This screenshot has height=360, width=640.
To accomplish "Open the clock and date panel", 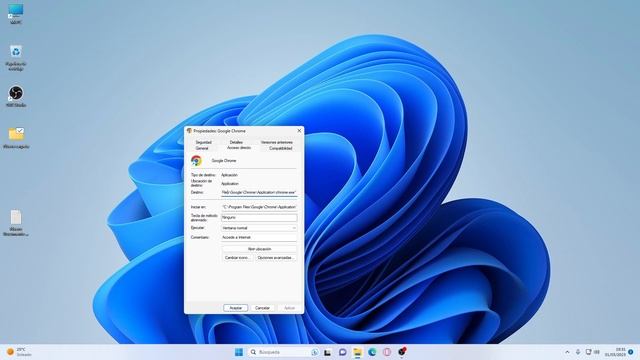I will point(615,352).
